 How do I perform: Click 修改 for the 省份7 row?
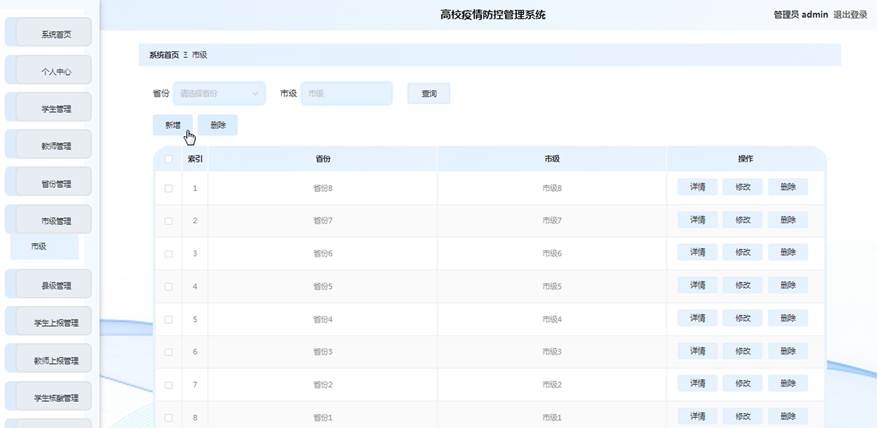[742, 219]
